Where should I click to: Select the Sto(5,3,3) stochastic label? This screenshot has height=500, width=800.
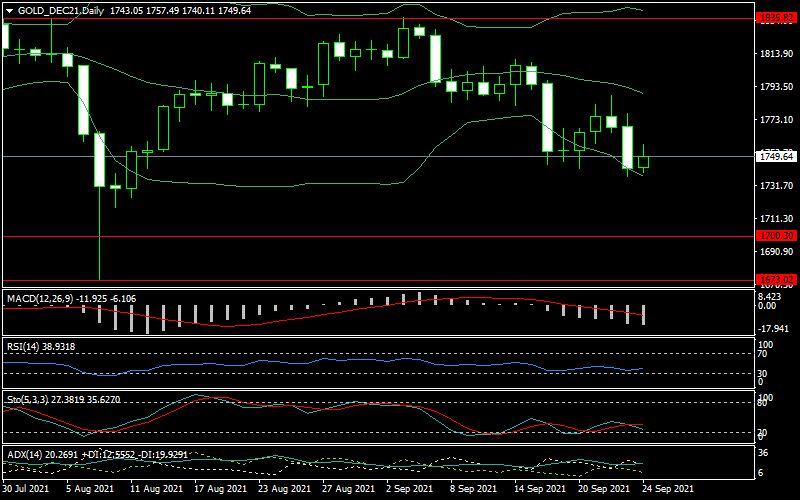coord(27,397)
